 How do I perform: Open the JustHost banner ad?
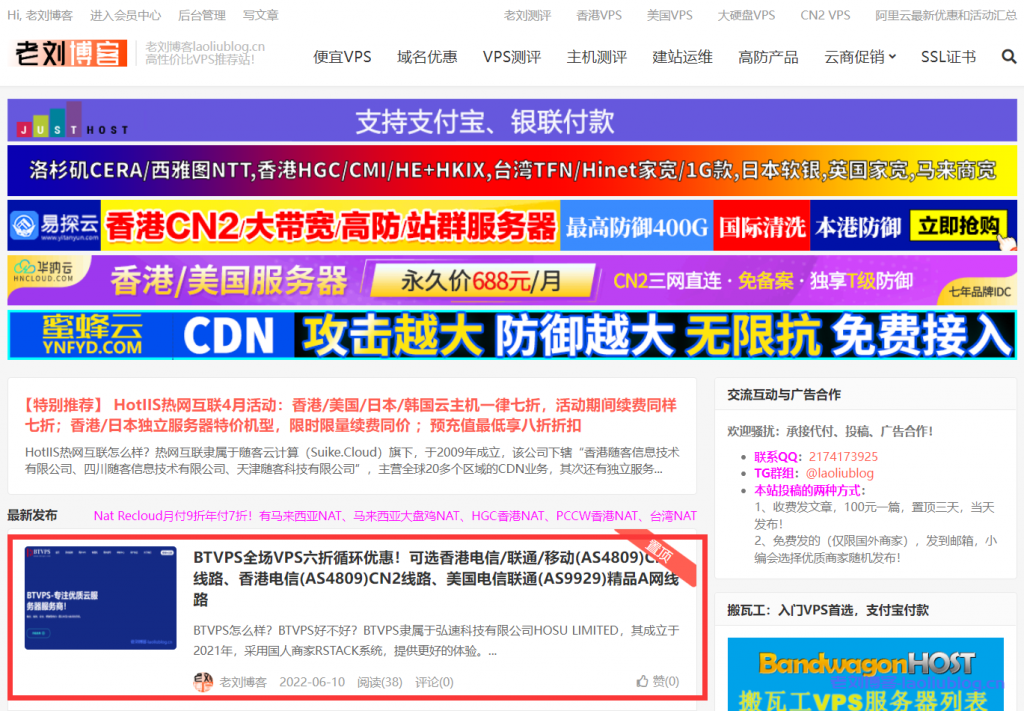[511, 121]
